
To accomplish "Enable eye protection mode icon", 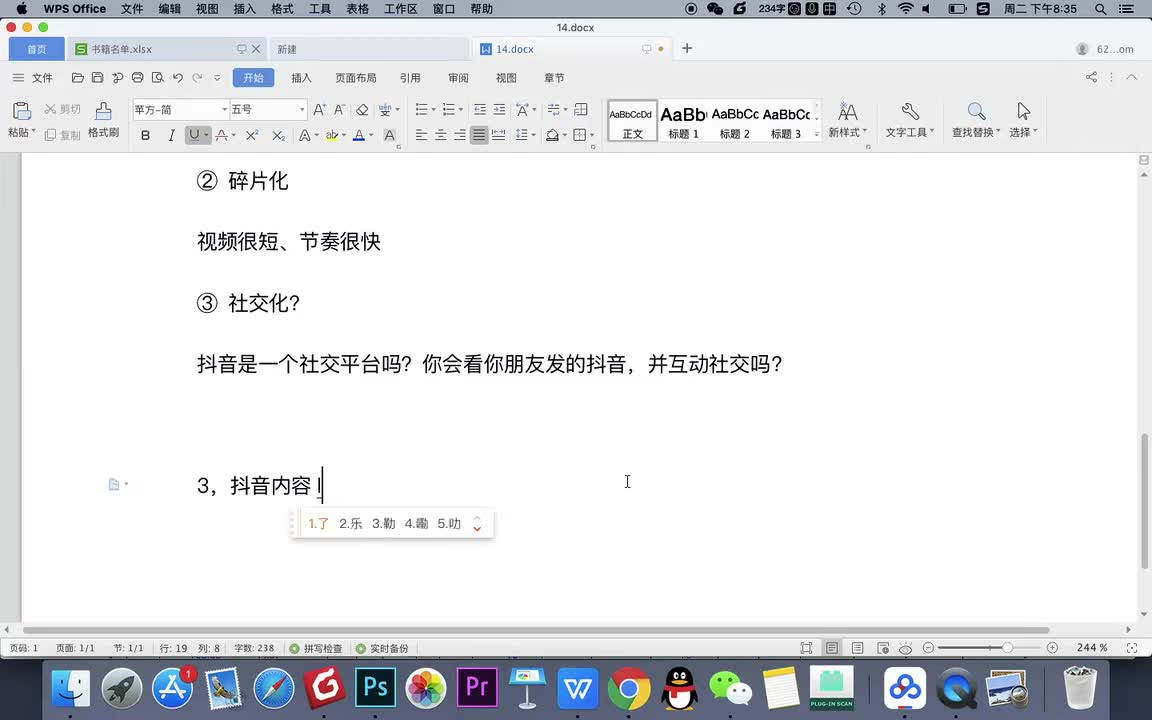I will coord(906,648).
